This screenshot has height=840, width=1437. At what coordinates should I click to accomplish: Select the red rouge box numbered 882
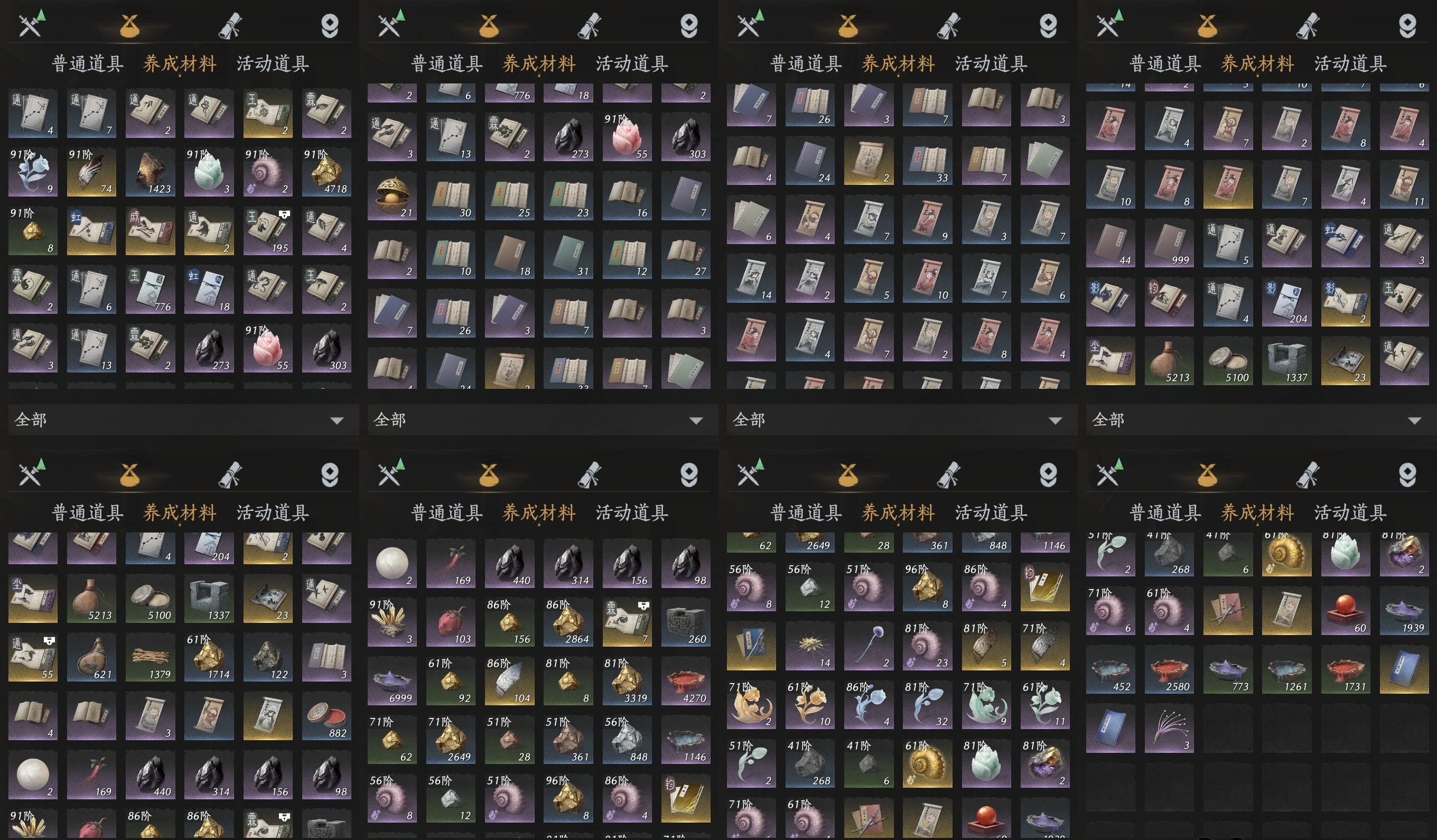point(326,716)
